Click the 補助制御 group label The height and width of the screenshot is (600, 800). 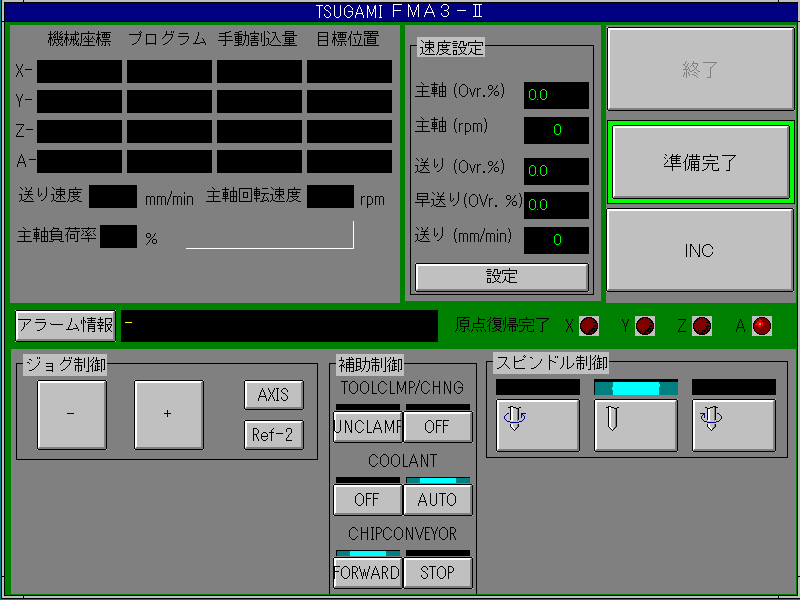coord(370,364)
